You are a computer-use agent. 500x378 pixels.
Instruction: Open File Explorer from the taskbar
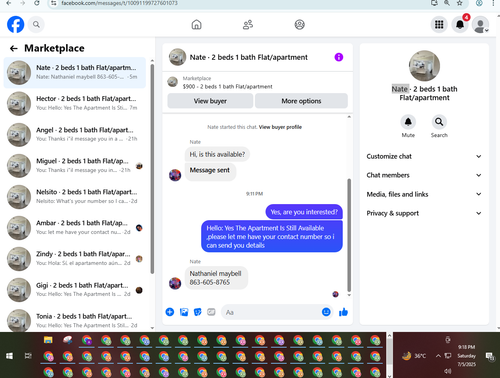[x=48, y=340]
